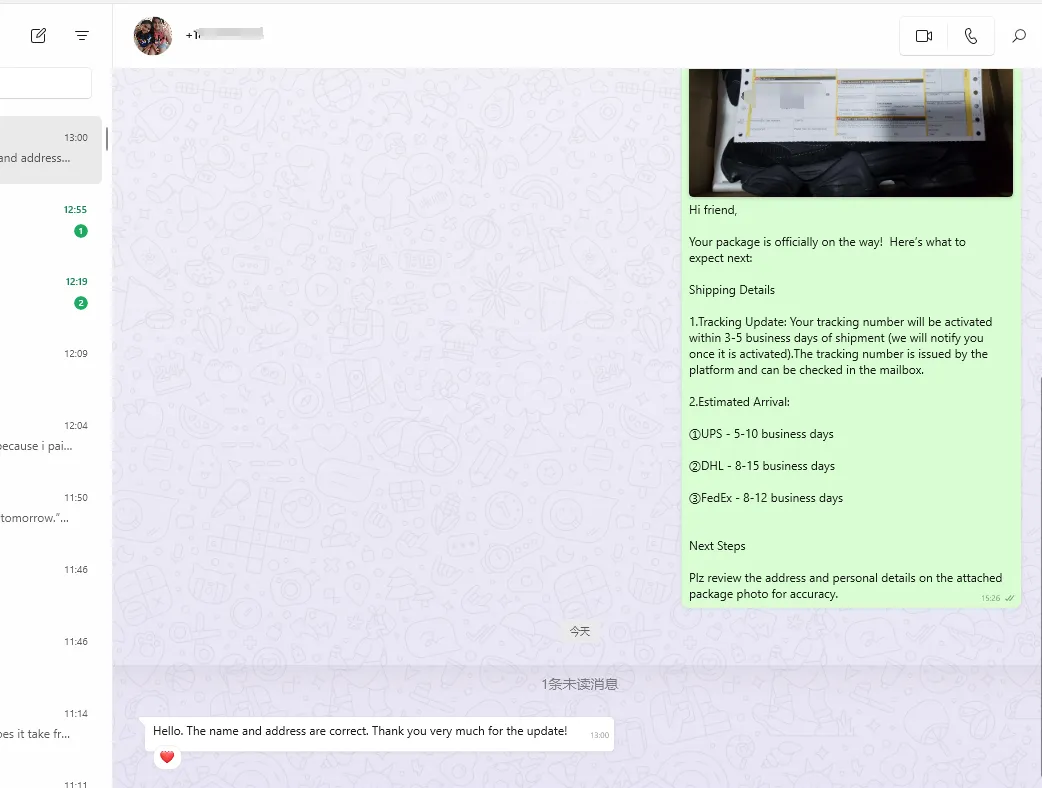Select the 'Hello. The name and address' message

tap(379, 734)
